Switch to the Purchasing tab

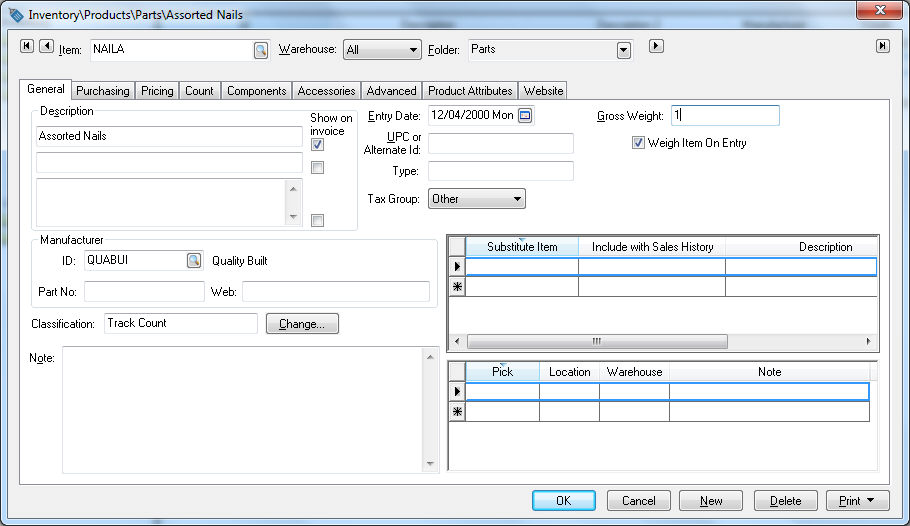click(103, 91)
